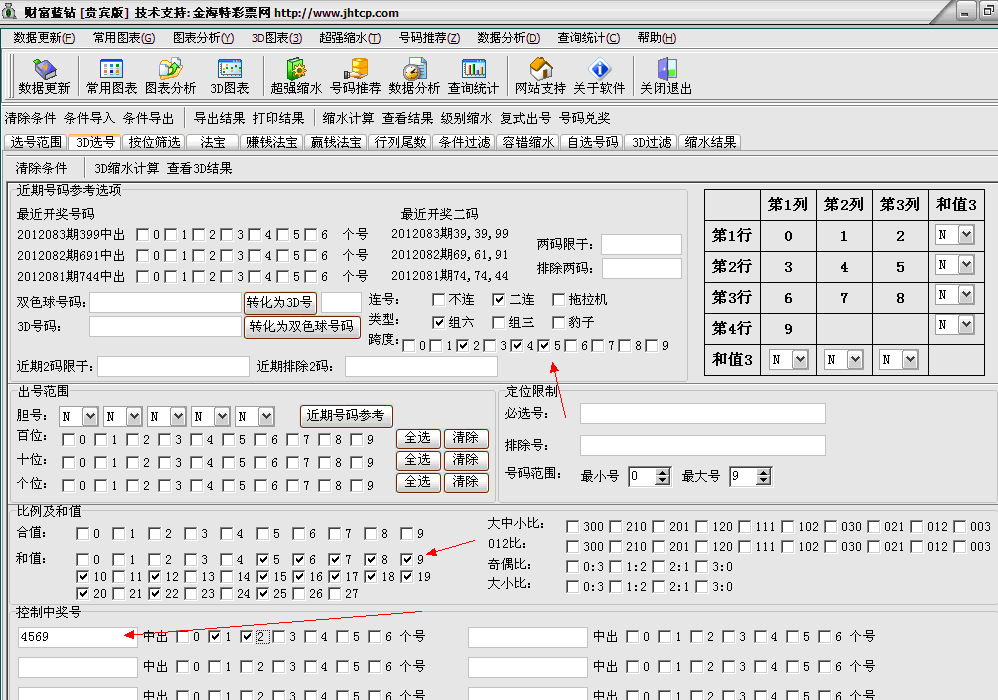
Task: Open the 3D图表 toolbar icon
Action: [x=230, y=76]
